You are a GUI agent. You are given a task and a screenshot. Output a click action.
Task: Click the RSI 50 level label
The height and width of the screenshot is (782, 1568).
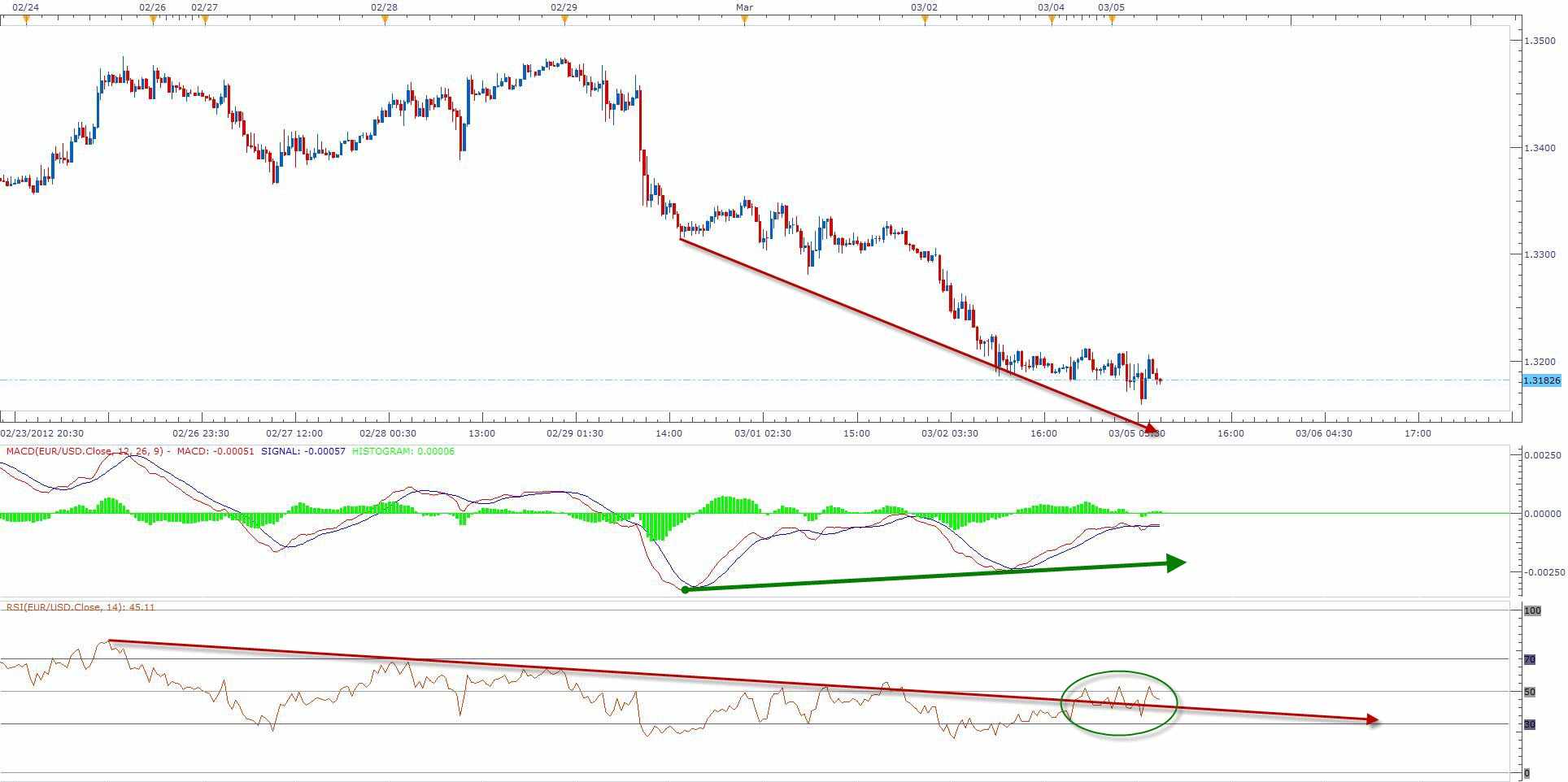pos(1529,692)
